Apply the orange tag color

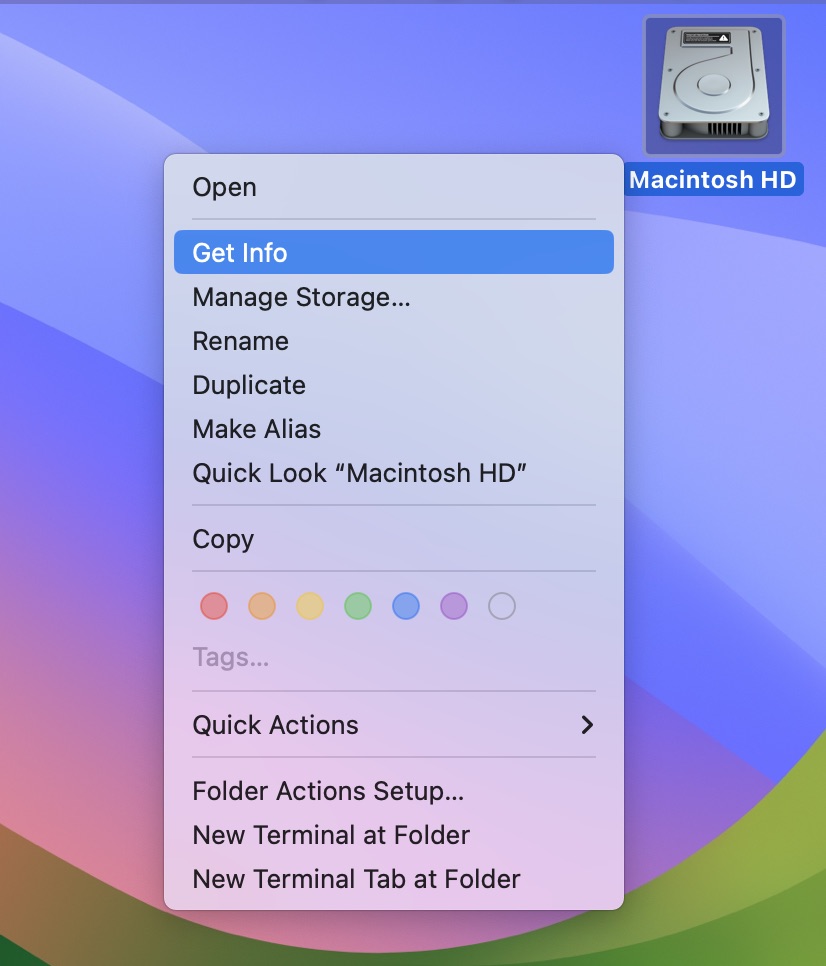tap(262, 606)
